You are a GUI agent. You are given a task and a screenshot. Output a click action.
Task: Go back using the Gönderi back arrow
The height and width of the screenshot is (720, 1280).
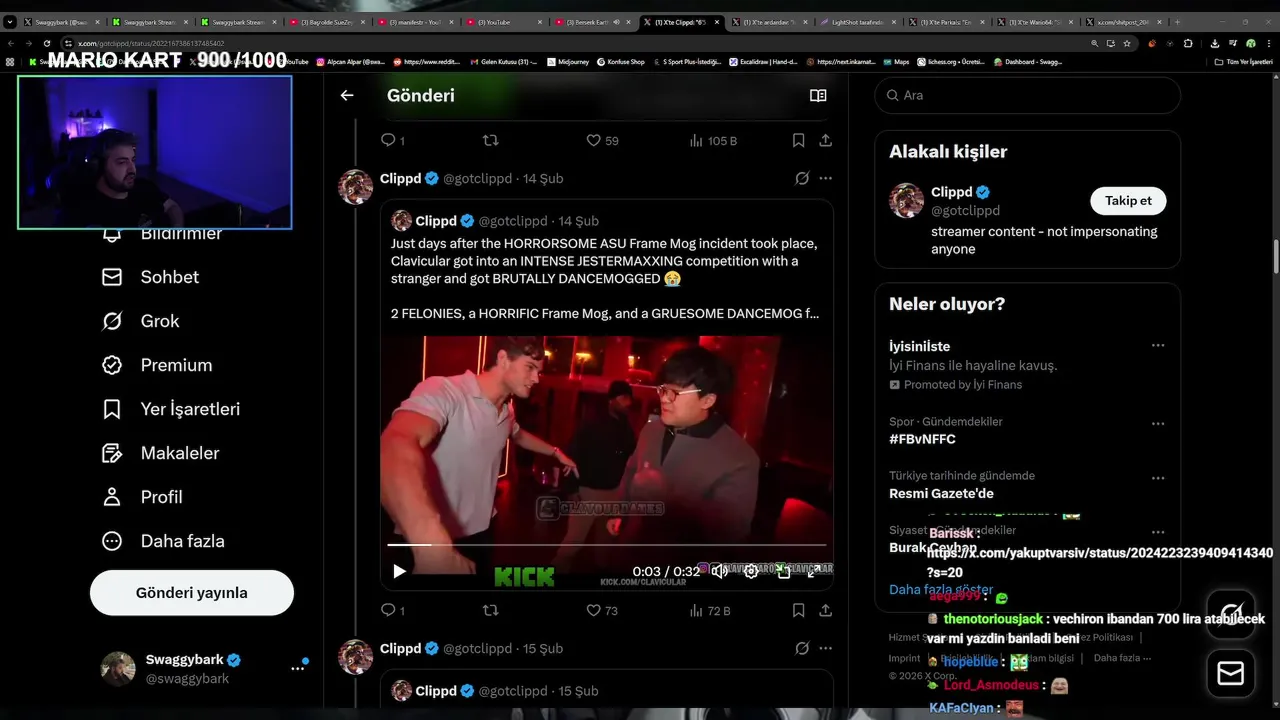(x=347, y=95)
